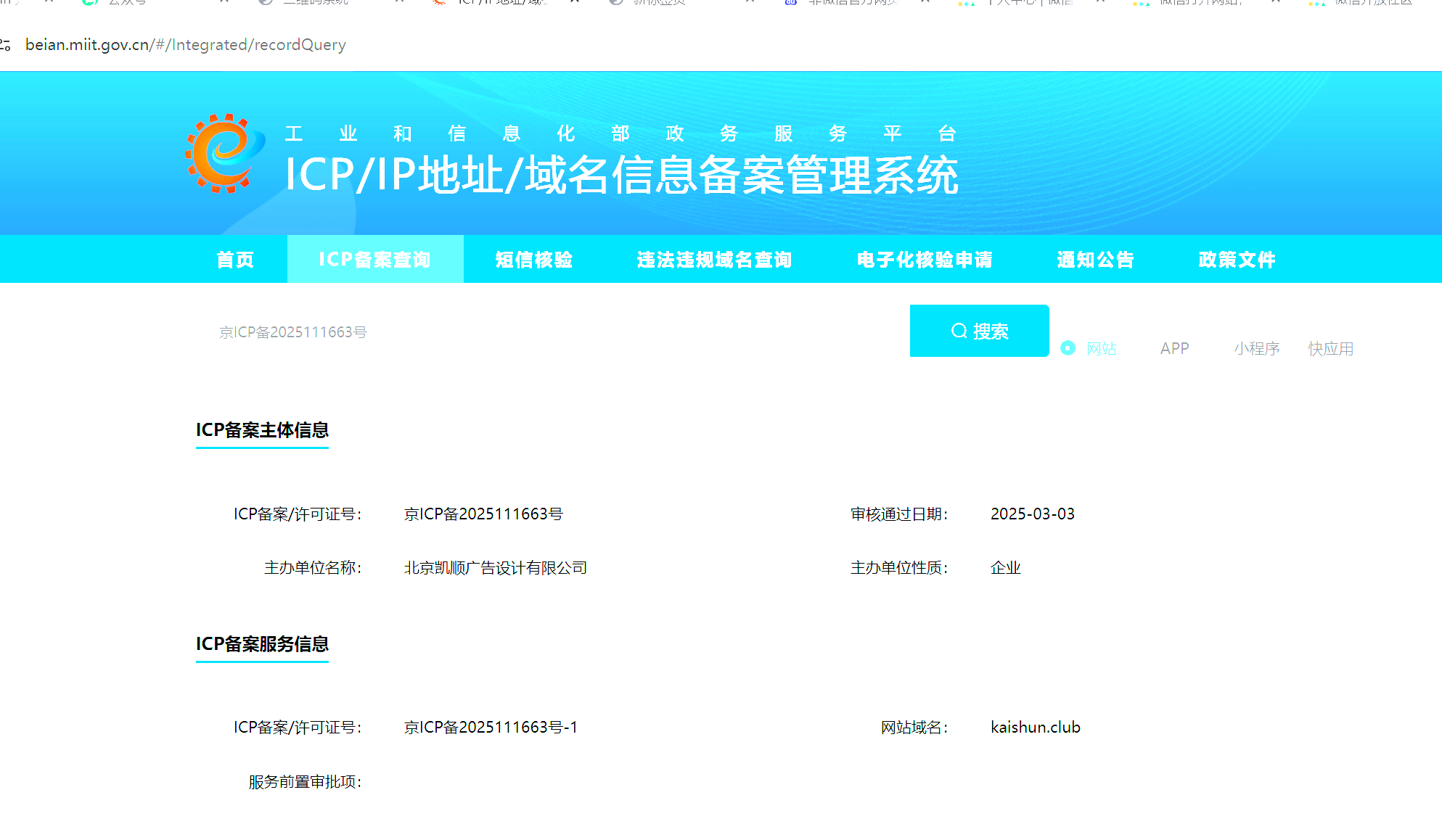Viewport: 1442px width, 840px height.
Task: Open 电子化核验申请 page
Action: click(925, 260)
